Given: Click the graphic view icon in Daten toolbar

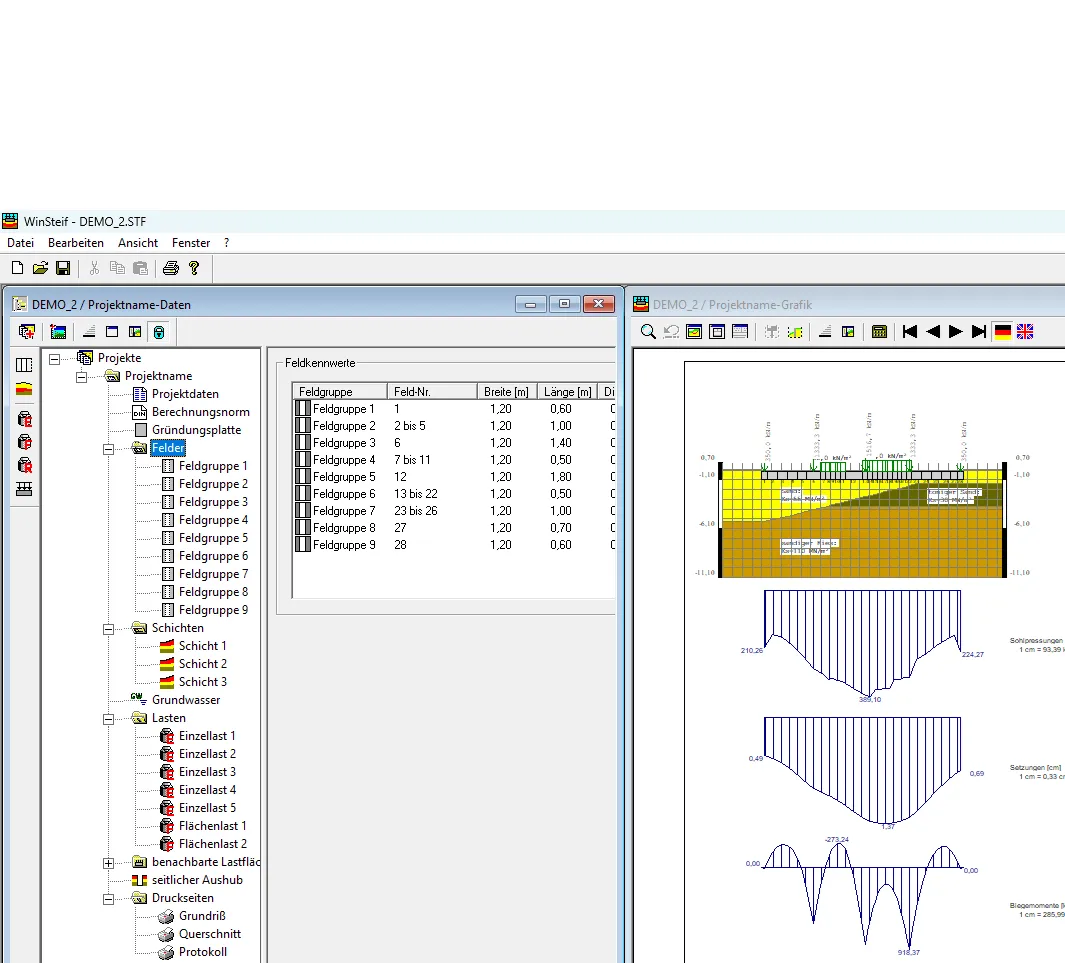Looking at the screenshot, I should point(58,331).
